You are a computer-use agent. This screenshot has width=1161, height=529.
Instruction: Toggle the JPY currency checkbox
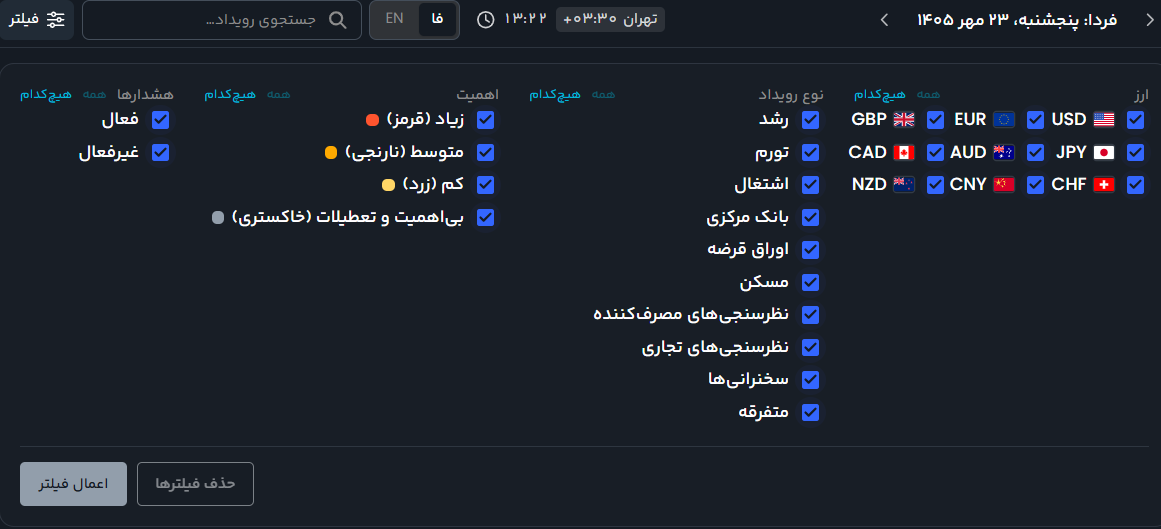pos(1135,152)
